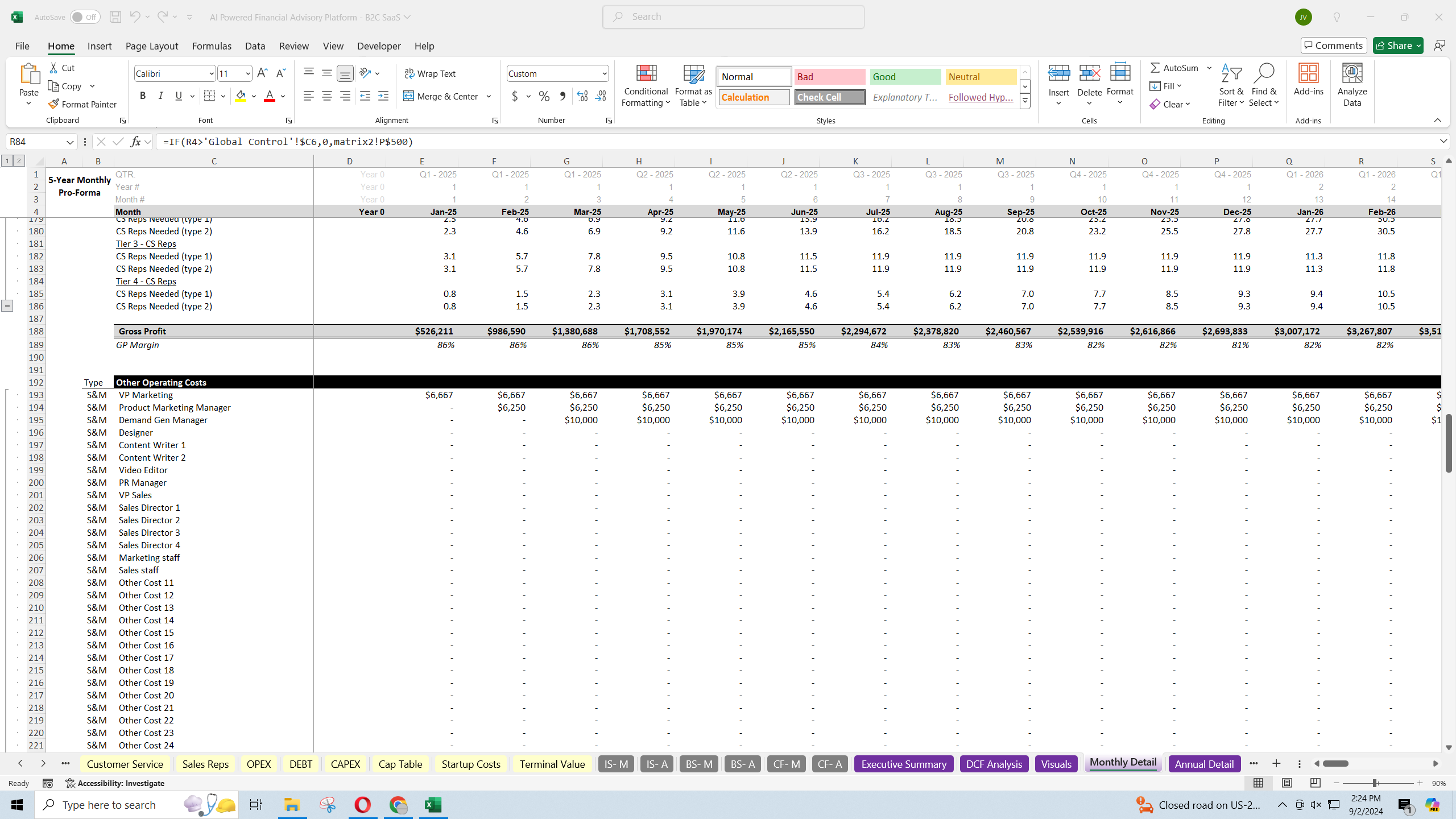Viewport: 1456px width, 819px height.
Task: Expand Merge & Center options arrow
Action: pyautogui.click(x=489, y=96)
